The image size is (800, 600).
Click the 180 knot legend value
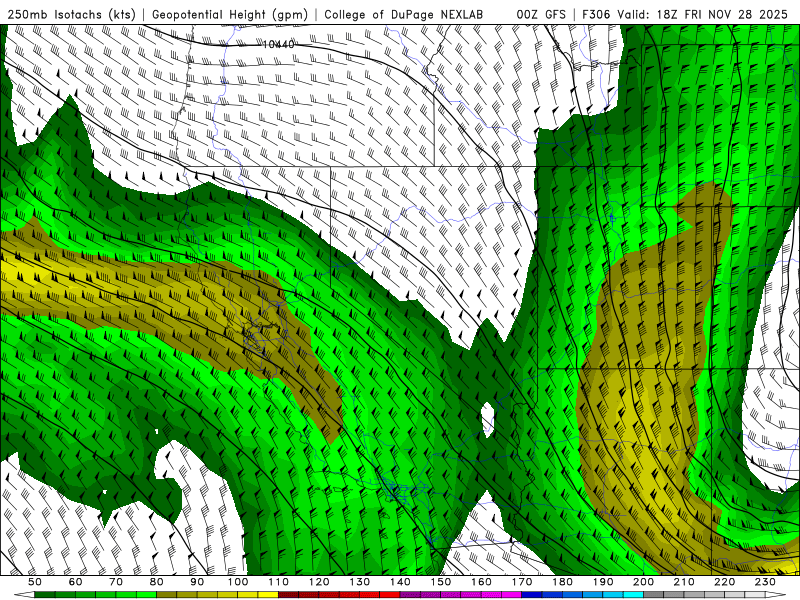[563, 582]
